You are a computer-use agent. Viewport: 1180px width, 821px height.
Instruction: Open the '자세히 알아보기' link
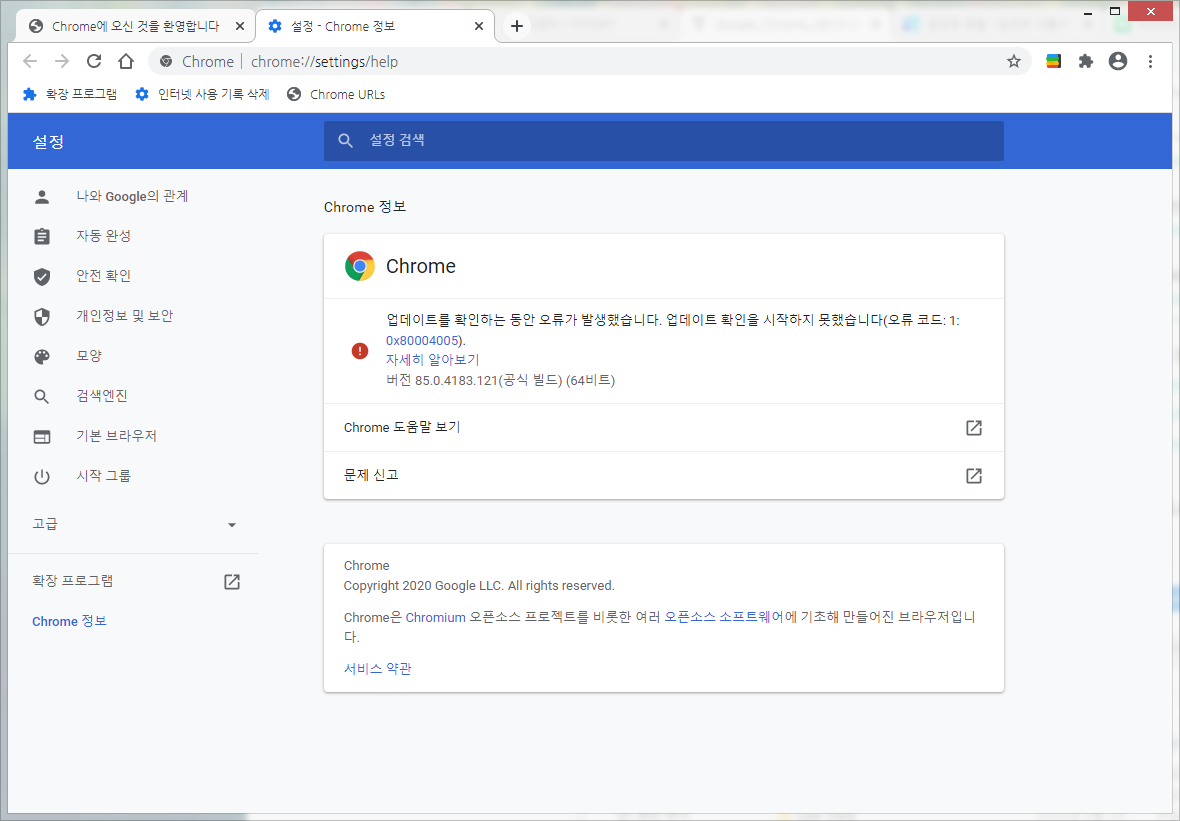433,360
